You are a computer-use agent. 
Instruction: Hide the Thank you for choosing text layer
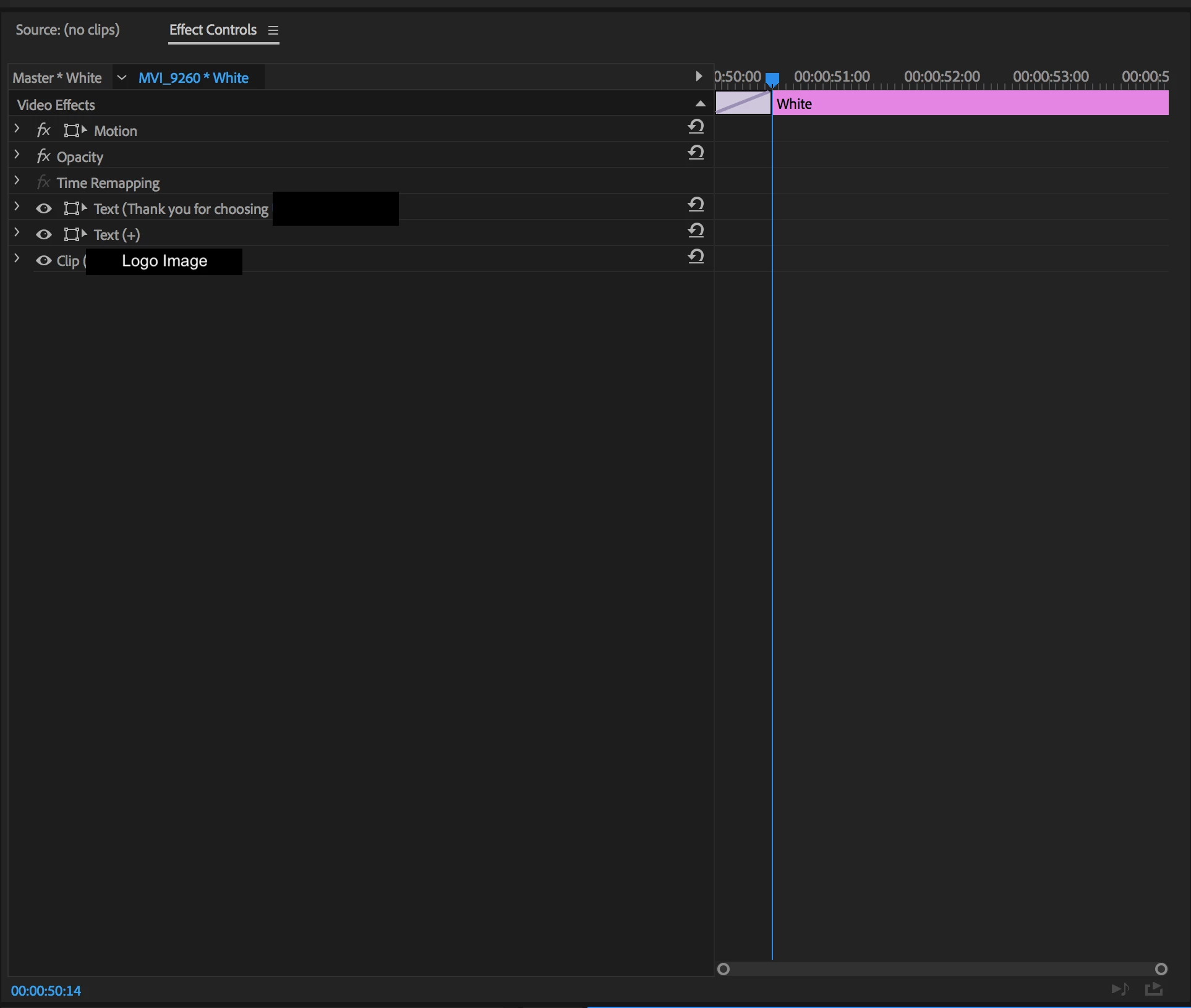43,208
